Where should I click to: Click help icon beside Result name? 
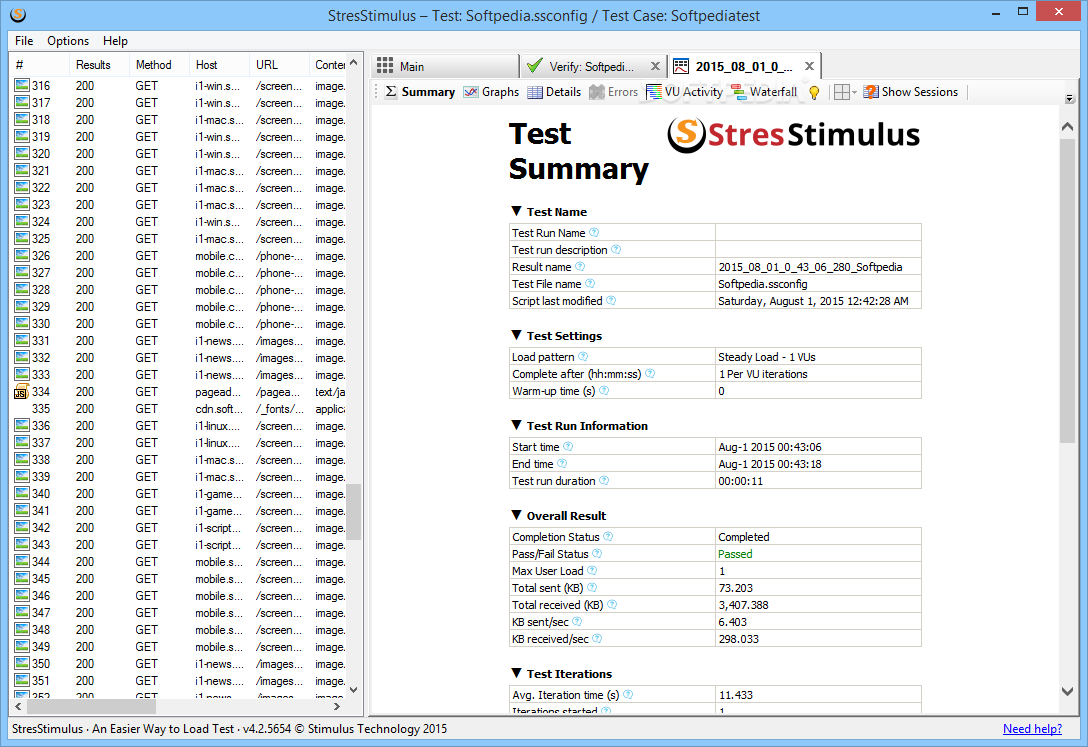[580, 266]
